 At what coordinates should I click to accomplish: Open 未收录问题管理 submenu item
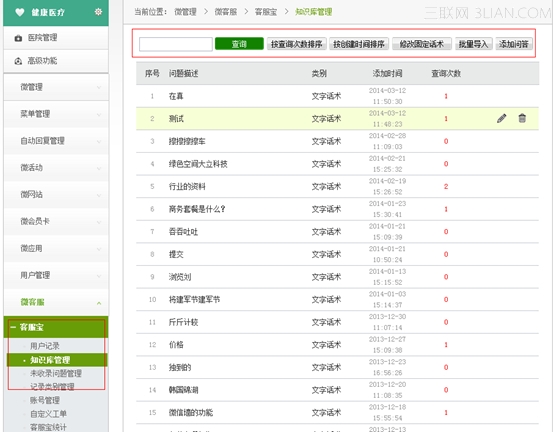tap(56, 373)
